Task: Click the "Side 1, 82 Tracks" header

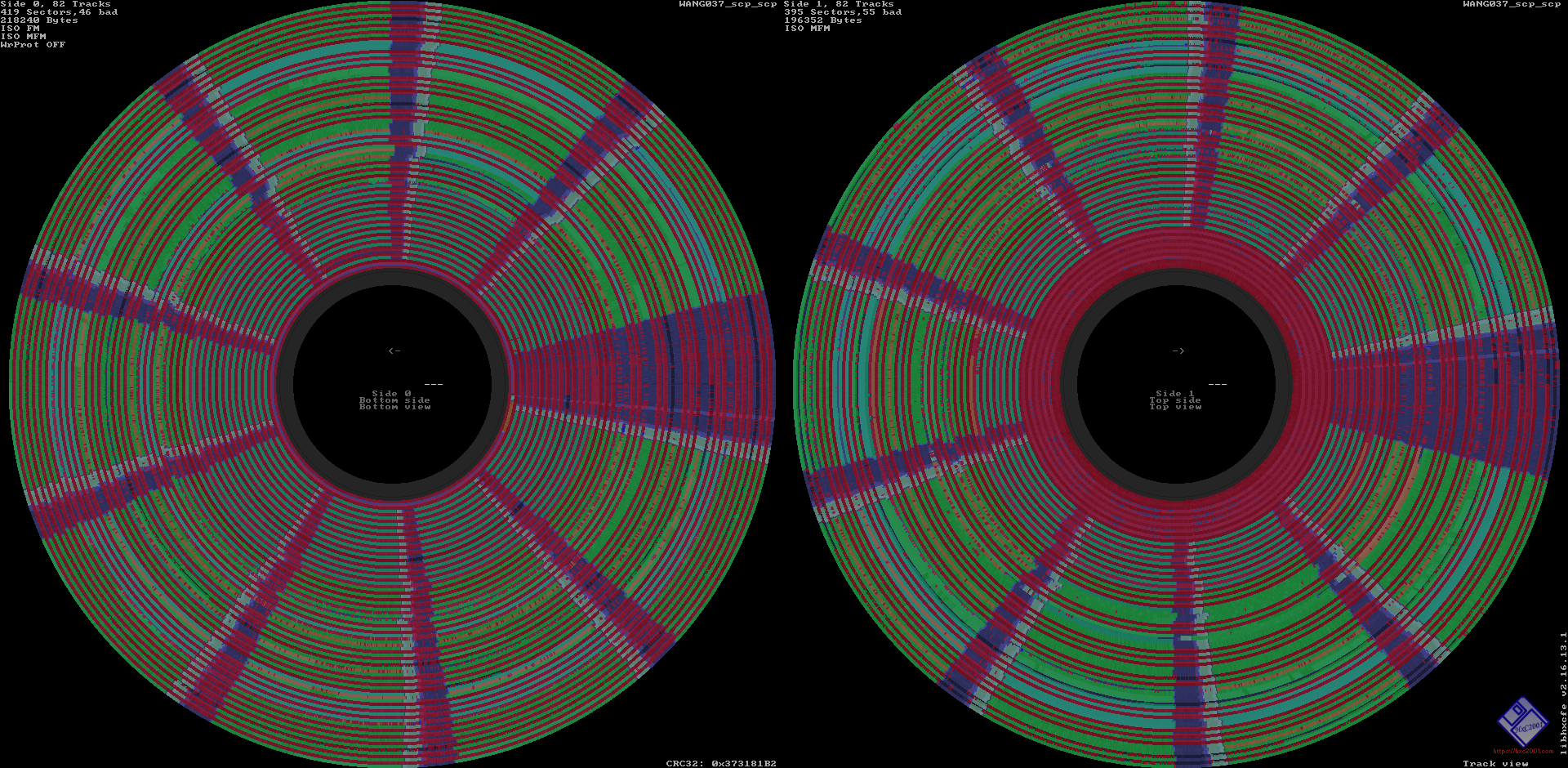Action: coord(839,4)
